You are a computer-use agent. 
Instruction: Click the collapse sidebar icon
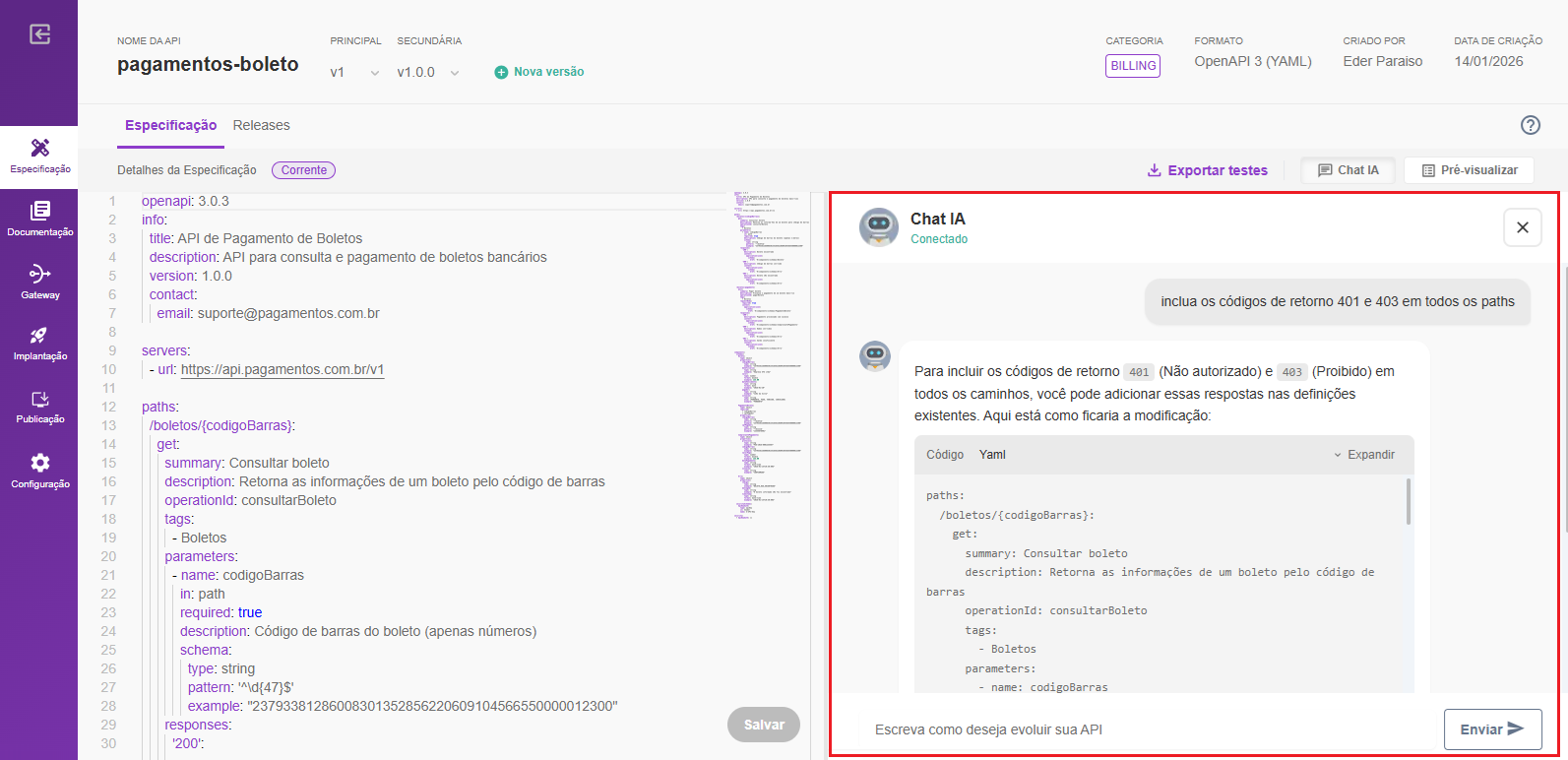click(x=39, y=35)
